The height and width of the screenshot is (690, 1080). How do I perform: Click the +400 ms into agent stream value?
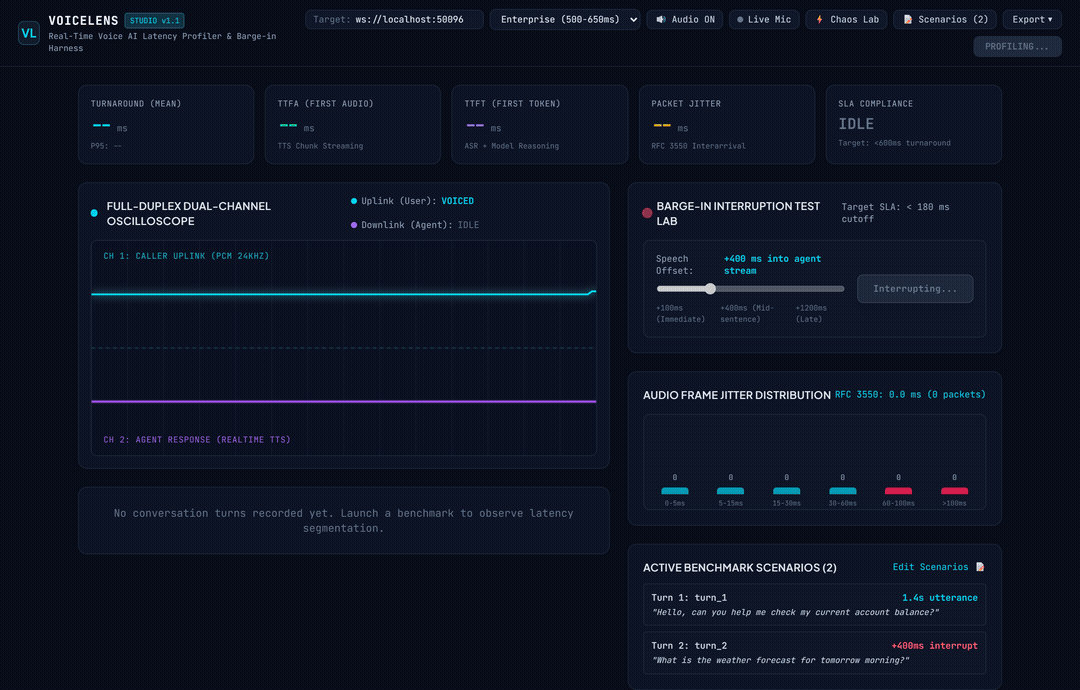[x=772, y=264]
